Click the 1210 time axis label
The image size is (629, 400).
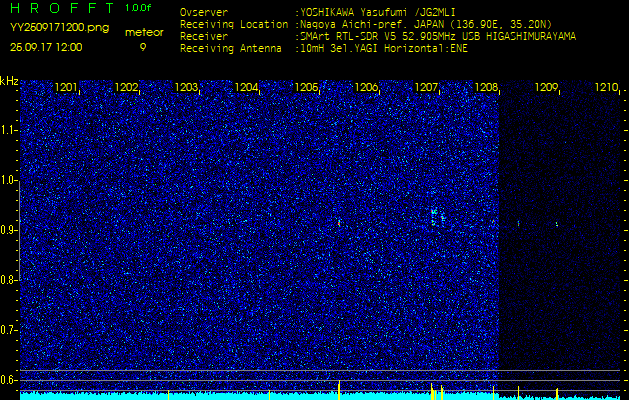click(606, 87)
